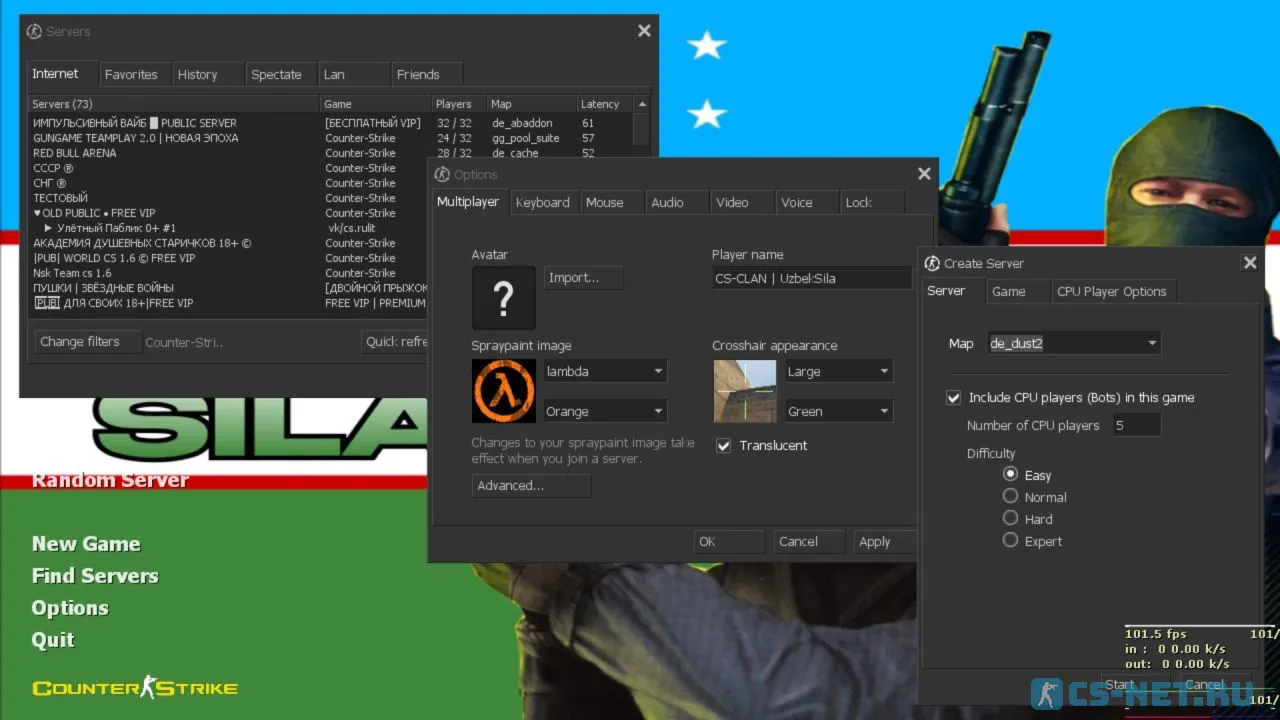
Task: Click the question mark avatar image
Action: [504, 298]
